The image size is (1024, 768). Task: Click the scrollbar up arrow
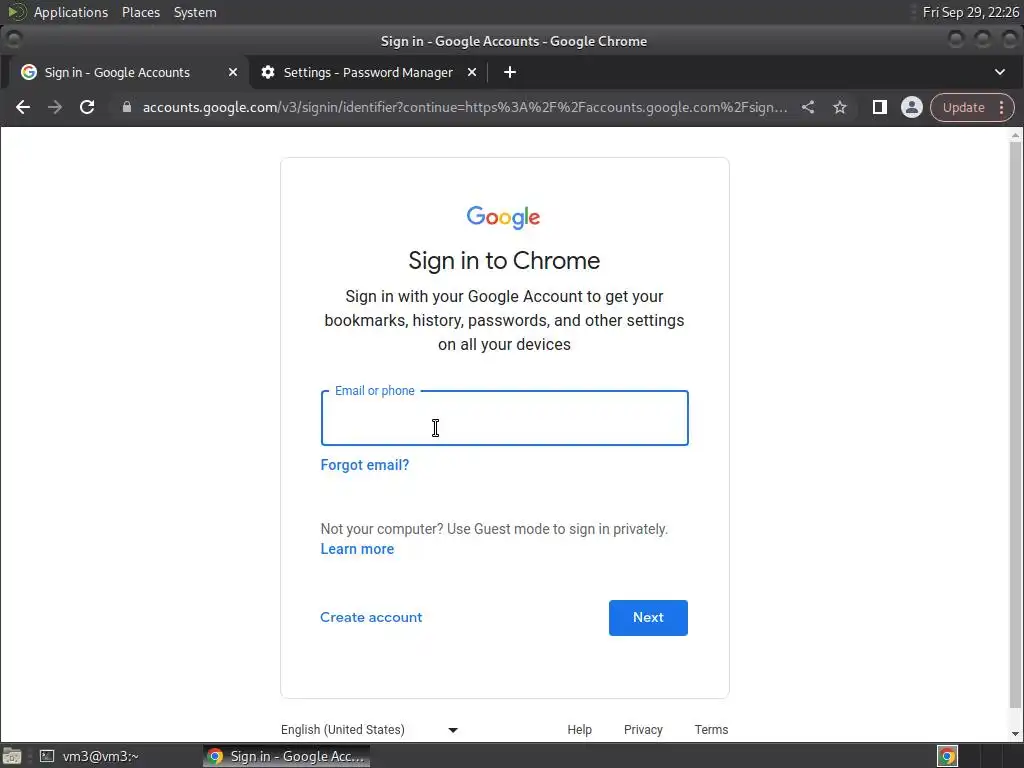[x=1015, y=136]
